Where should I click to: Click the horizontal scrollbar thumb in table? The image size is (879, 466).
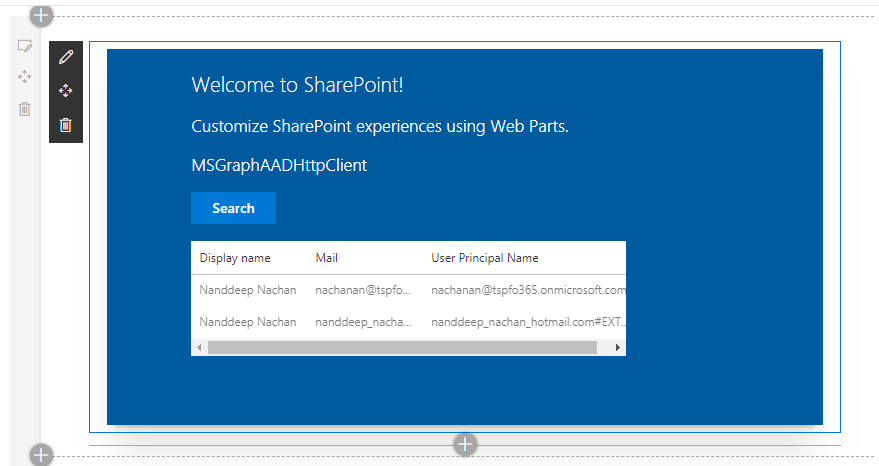[x=402, y=347]
